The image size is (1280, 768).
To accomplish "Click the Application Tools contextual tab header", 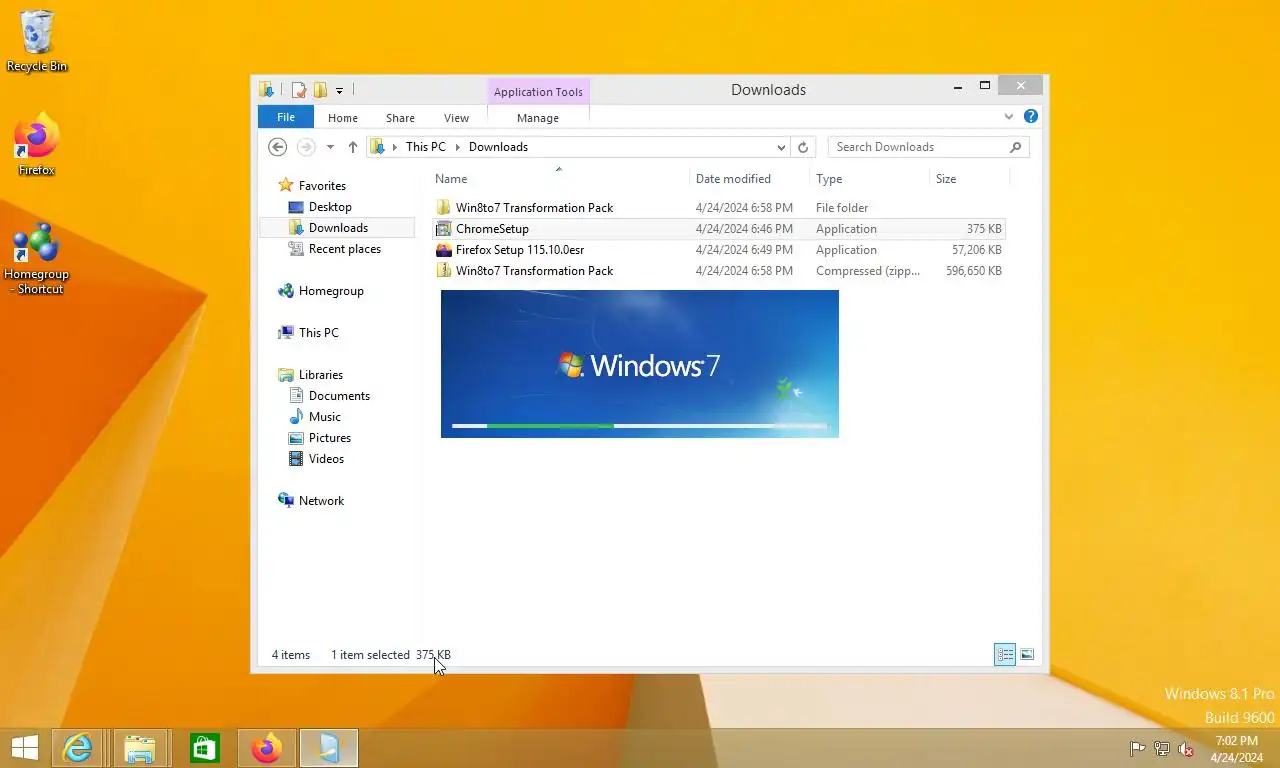I will tap(538, 92).
